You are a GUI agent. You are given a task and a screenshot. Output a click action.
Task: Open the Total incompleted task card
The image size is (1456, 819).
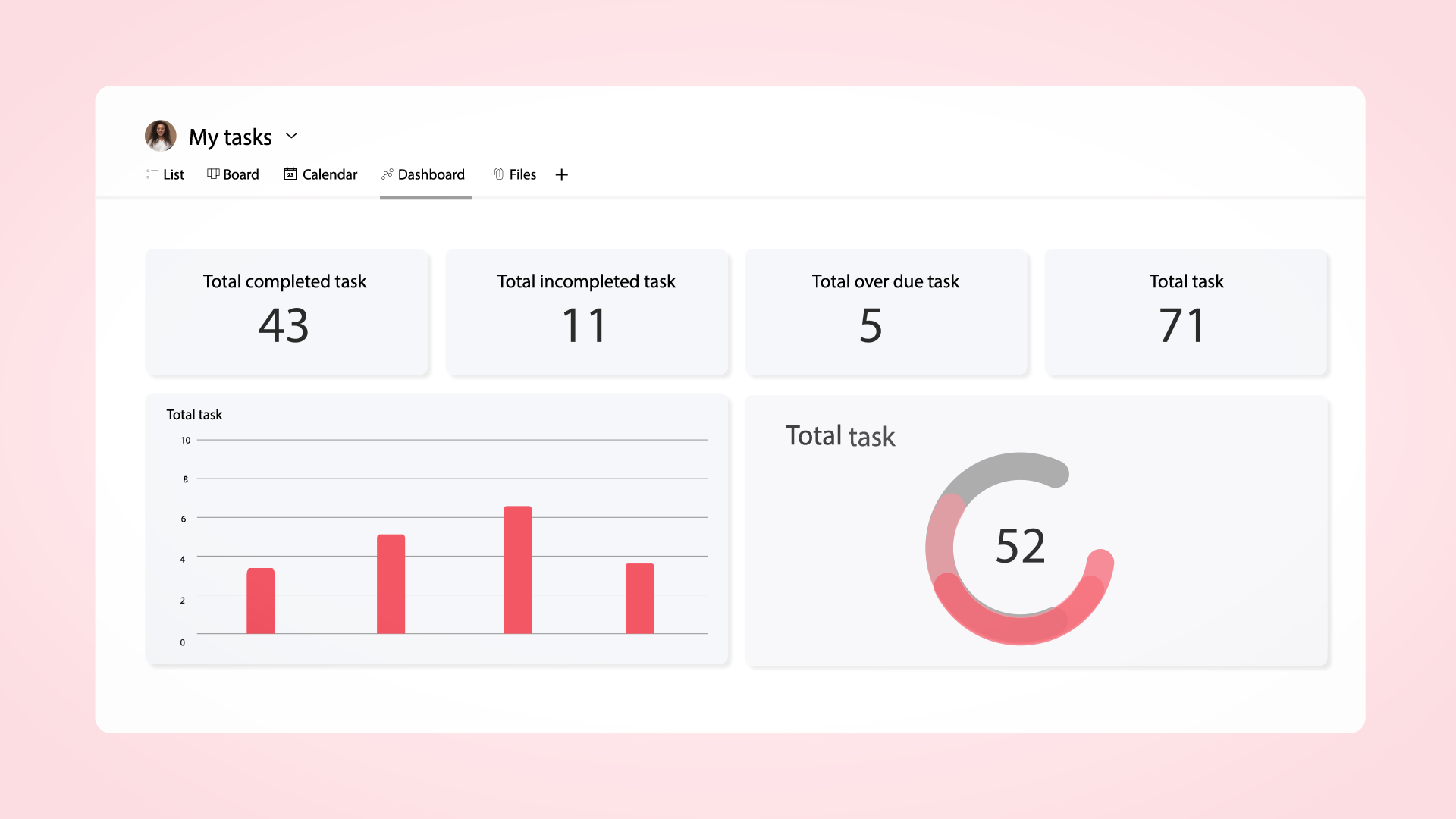pos(586,312)
